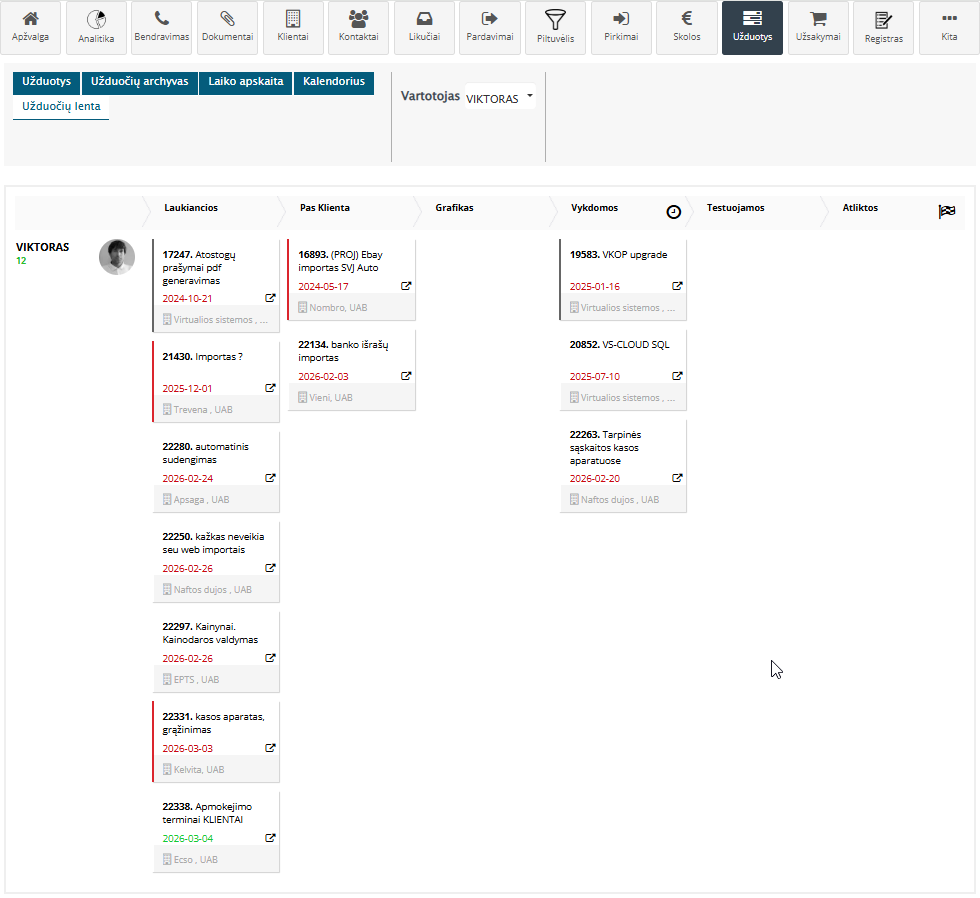
Task: Click the clock icon in Vykdomos column
Action: pyautogui.click(x=674, y=211)
